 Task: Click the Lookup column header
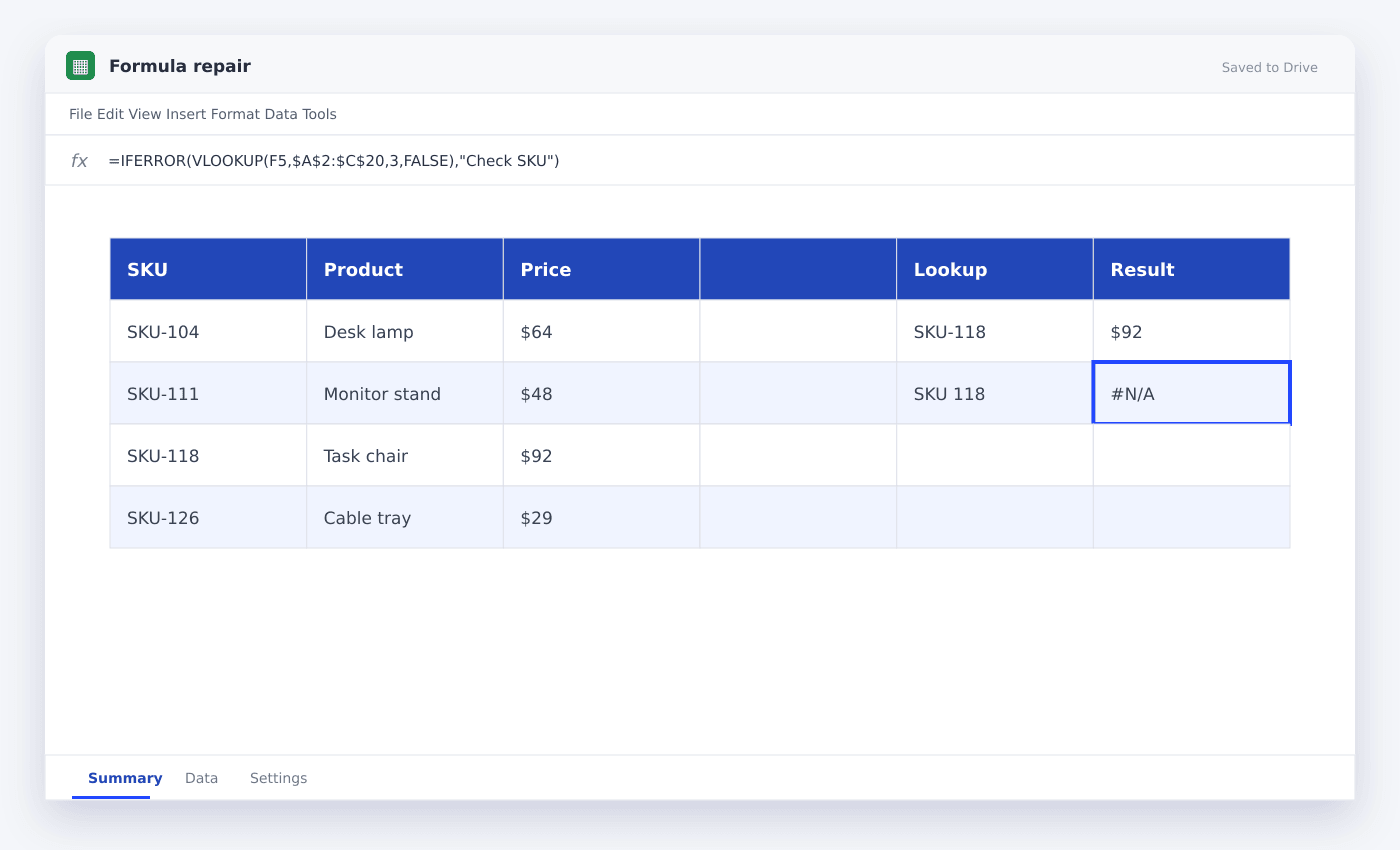995,269
